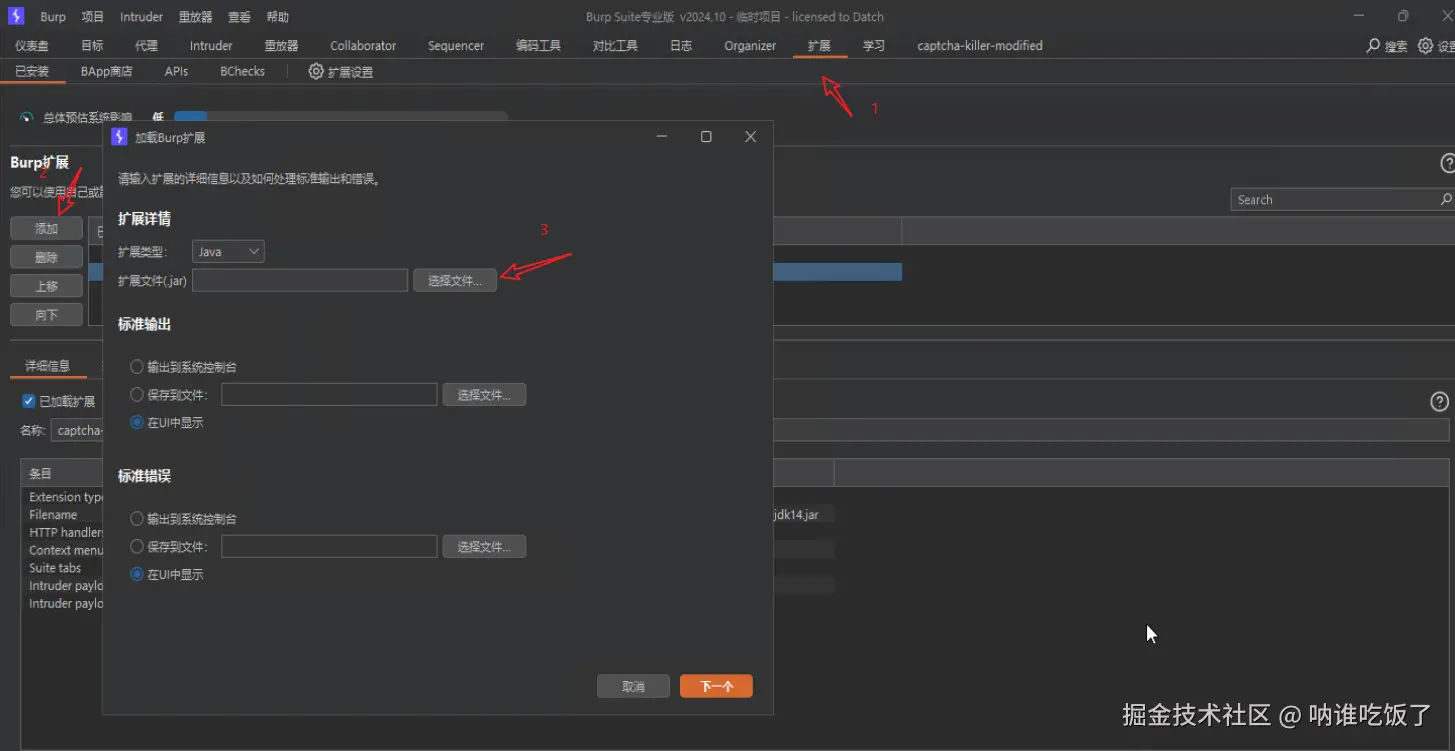Click the 取消 button

633,686
